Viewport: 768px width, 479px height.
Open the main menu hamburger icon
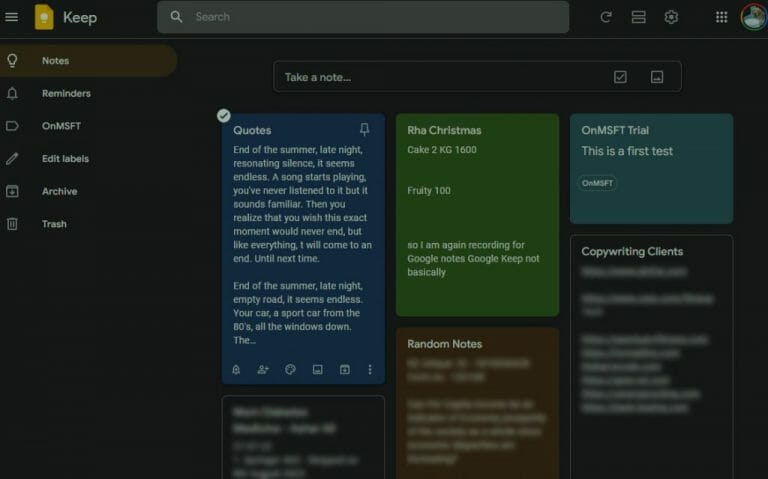(11, 17)
